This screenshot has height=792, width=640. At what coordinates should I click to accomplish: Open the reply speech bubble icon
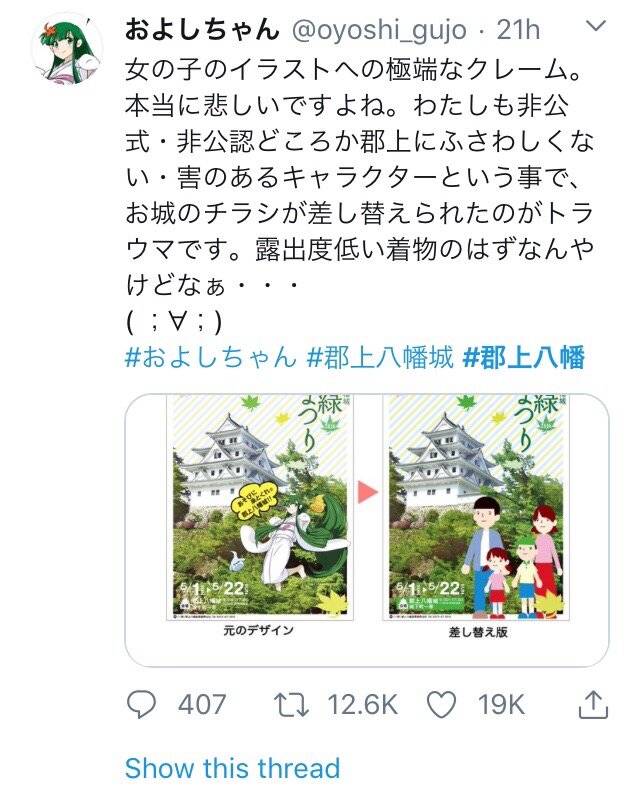tap(141, 704)
